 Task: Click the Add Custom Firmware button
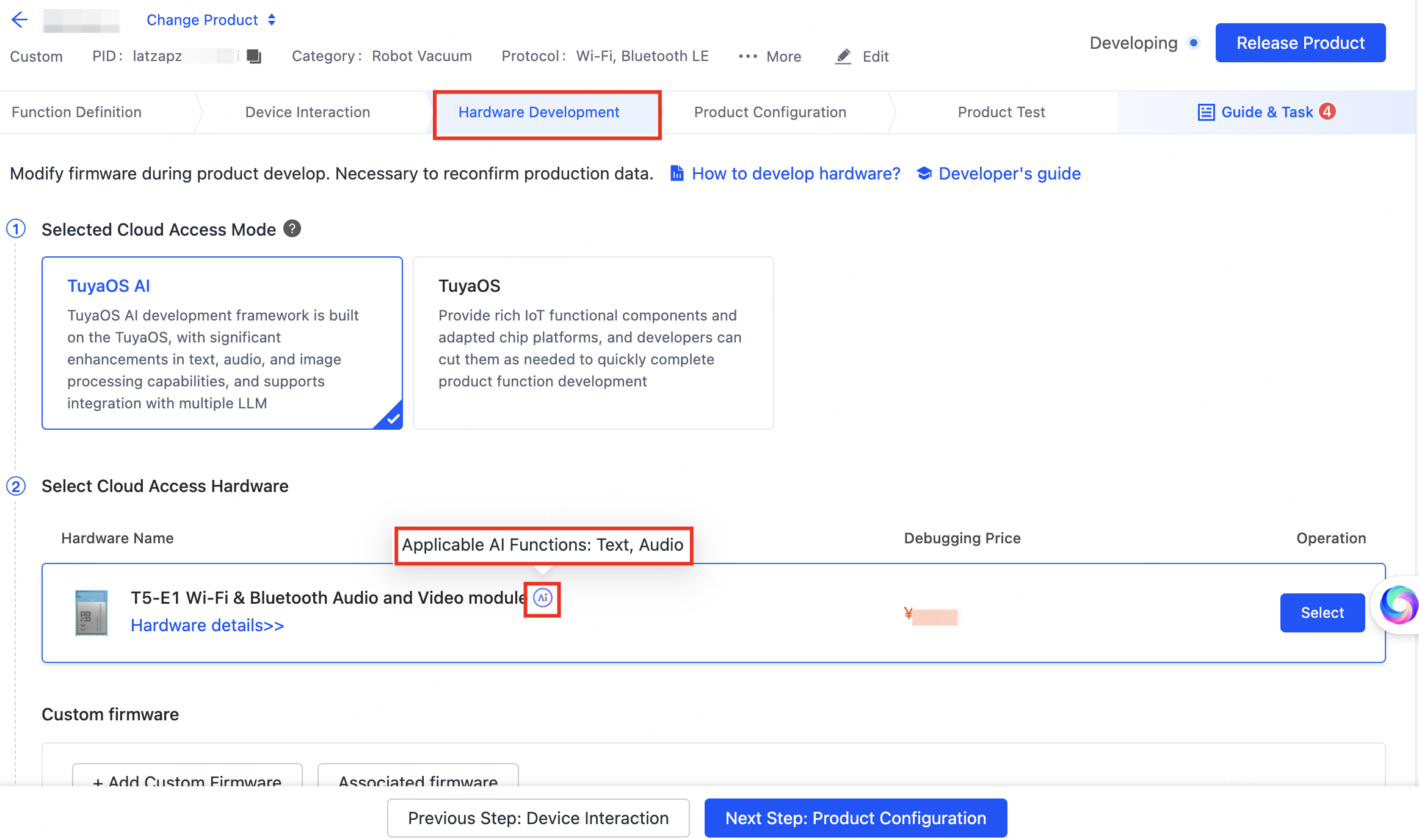[187, 775]
